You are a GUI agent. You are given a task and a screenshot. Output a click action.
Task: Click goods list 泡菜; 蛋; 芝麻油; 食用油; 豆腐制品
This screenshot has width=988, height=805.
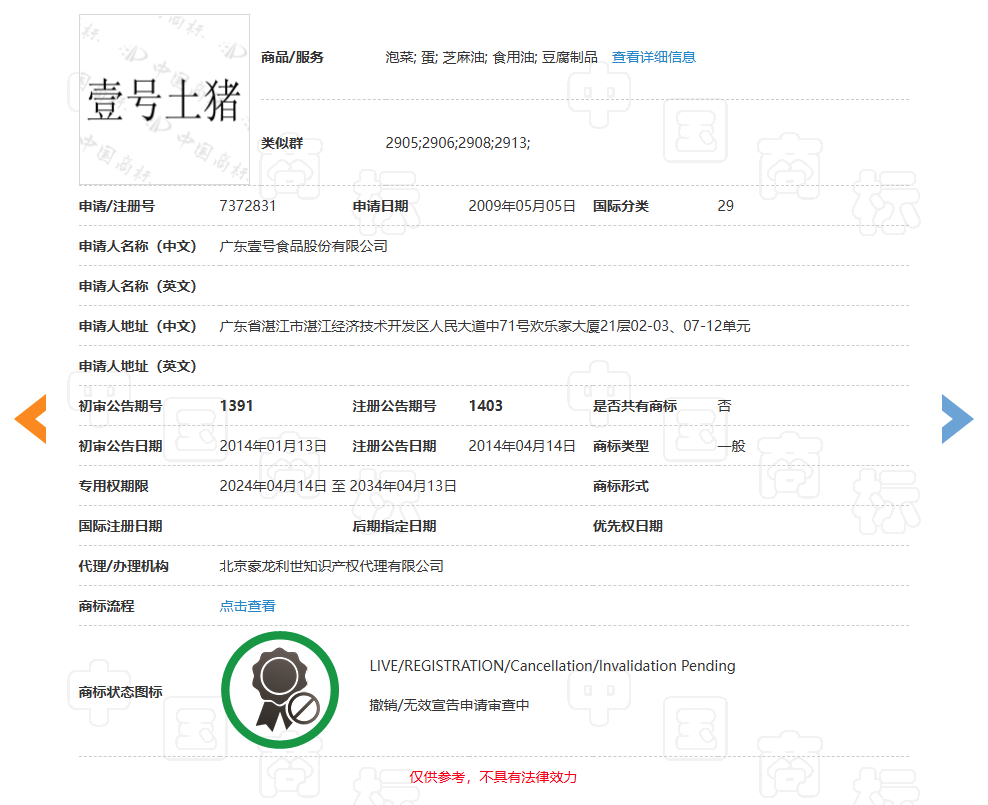pyautogui.click(x=491, y=57)
